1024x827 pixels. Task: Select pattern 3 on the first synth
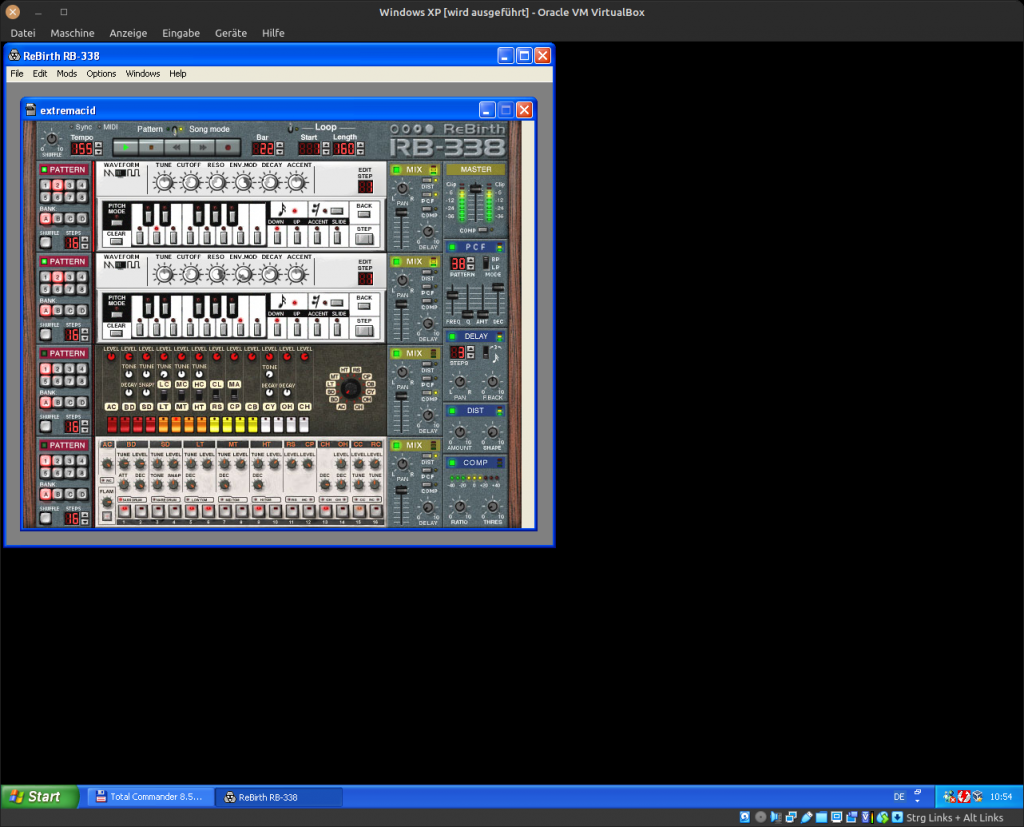pyautogui.click(x=70, y=185)
